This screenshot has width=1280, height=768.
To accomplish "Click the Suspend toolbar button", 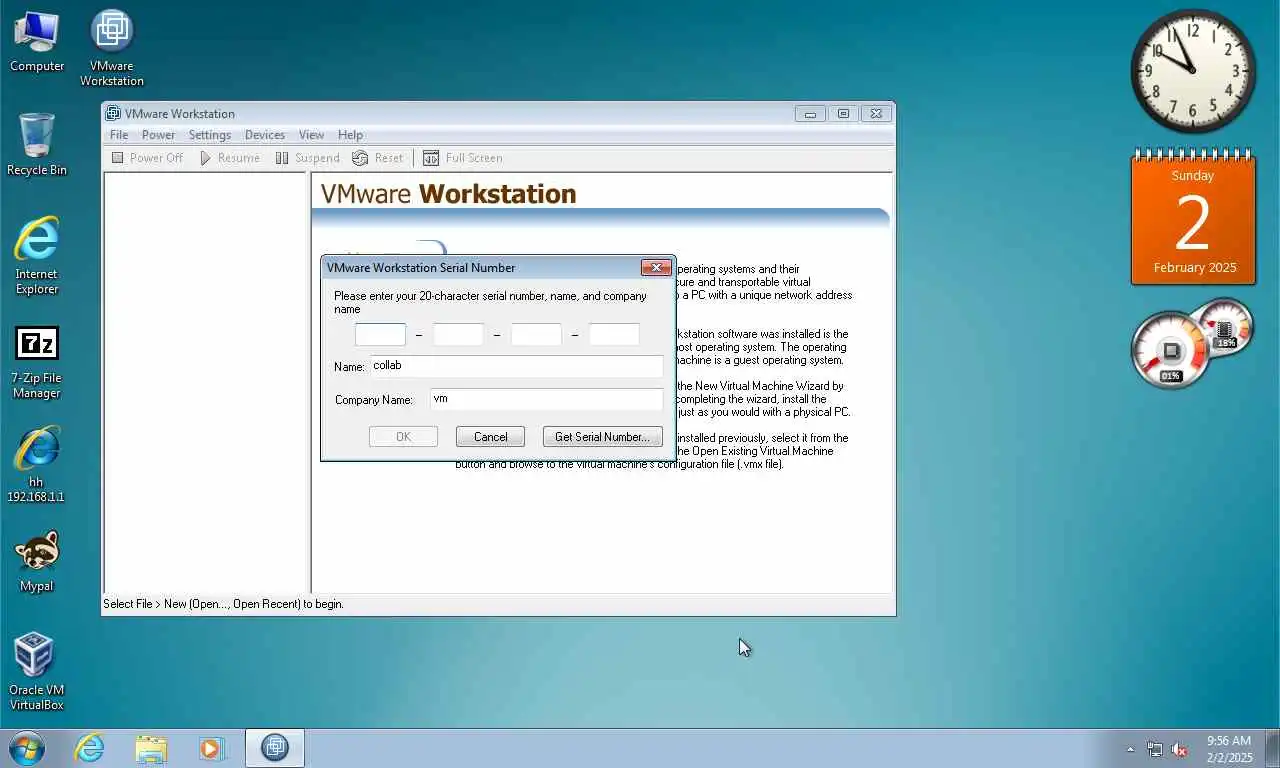I will click(x=308, y=158).
